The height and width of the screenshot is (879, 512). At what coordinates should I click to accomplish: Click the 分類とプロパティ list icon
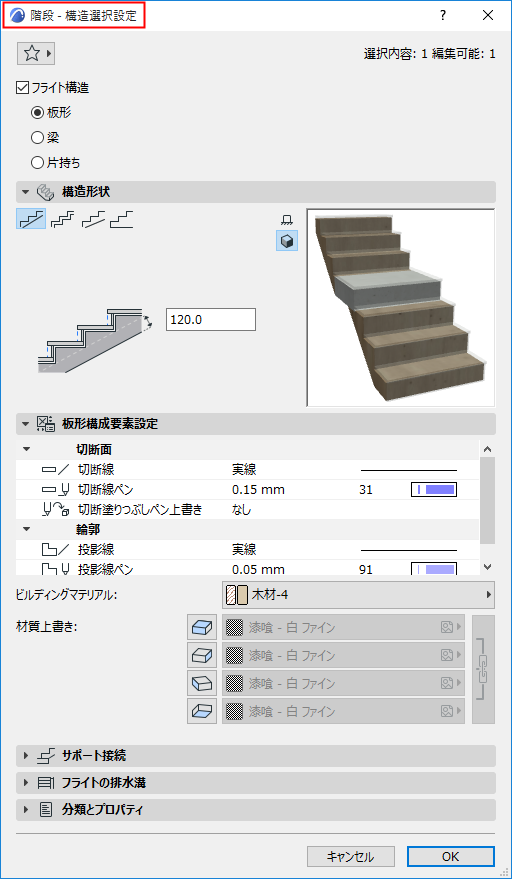click(x=45, y=810)
